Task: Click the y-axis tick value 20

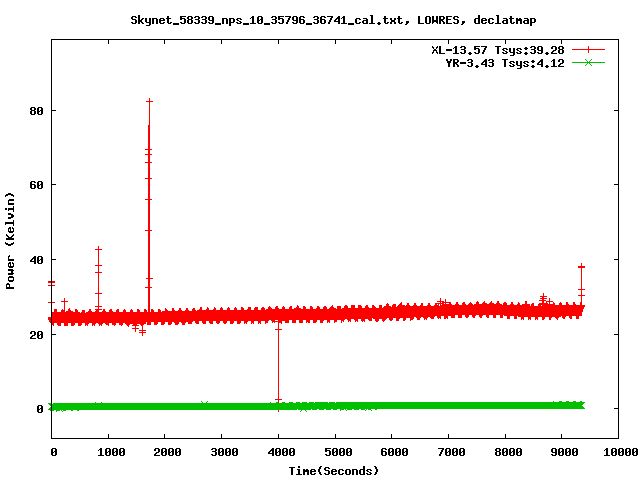Action: point(37,335)
